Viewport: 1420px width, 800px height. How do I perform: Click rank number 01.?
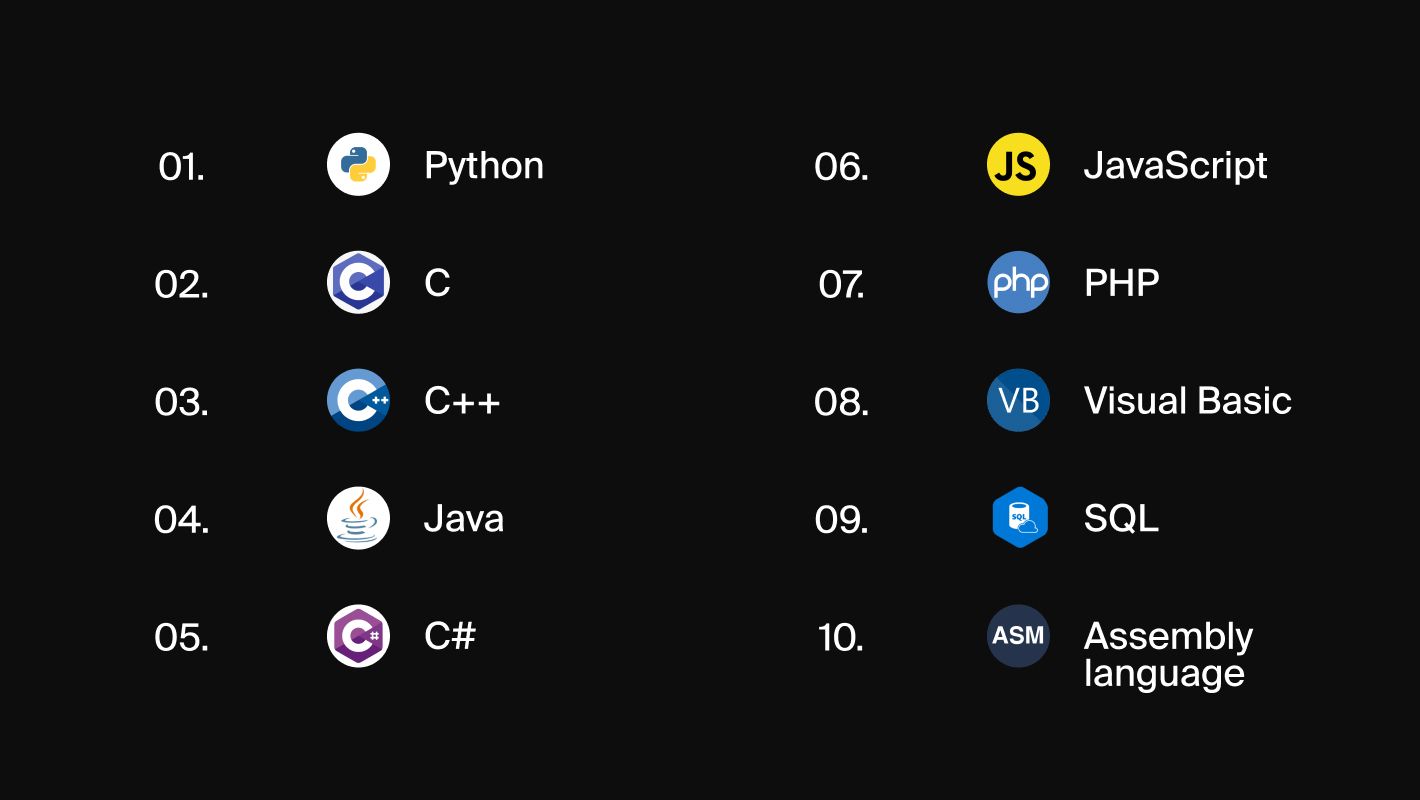click(x=181, y=167)
